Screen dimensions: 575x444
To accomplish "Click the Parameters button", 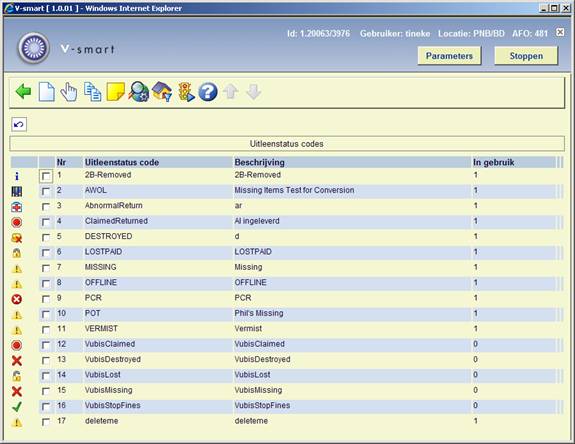I will (449, 56).
